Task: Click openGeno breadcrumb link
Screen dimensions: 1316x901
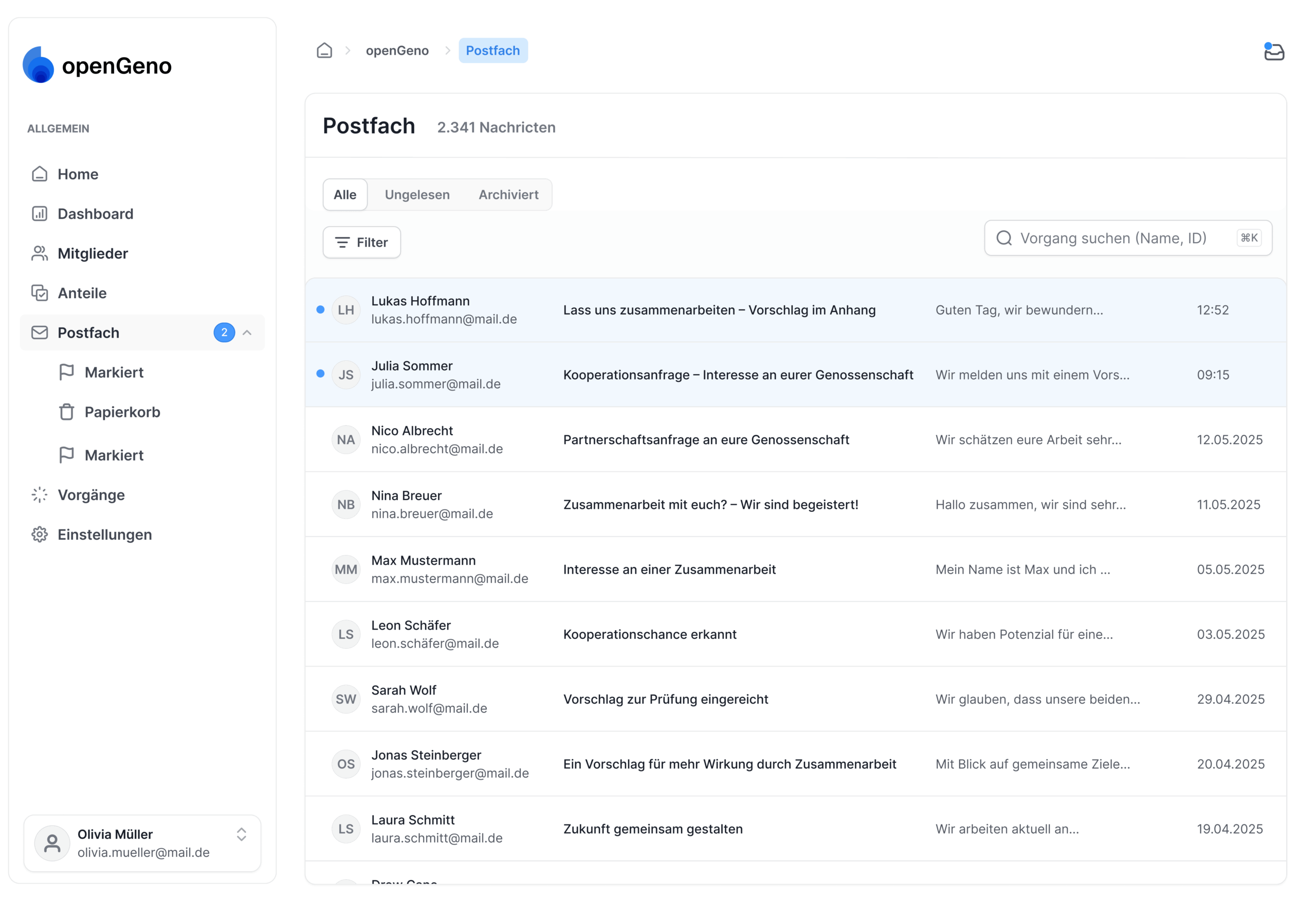Action: pyautogui.click(x=397, y=50)
